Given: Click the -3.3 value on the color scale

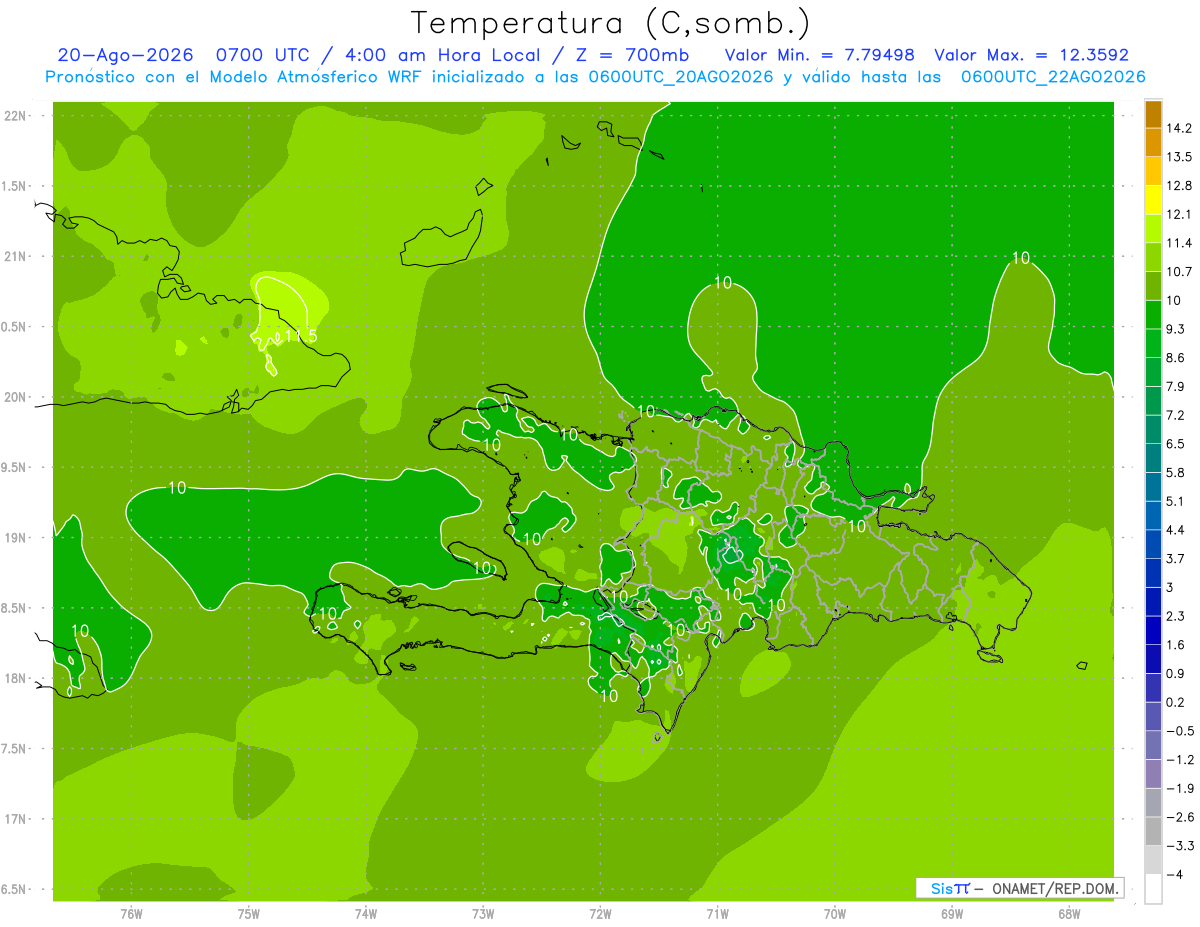Looking at the screenshot, I should 1179,846.
